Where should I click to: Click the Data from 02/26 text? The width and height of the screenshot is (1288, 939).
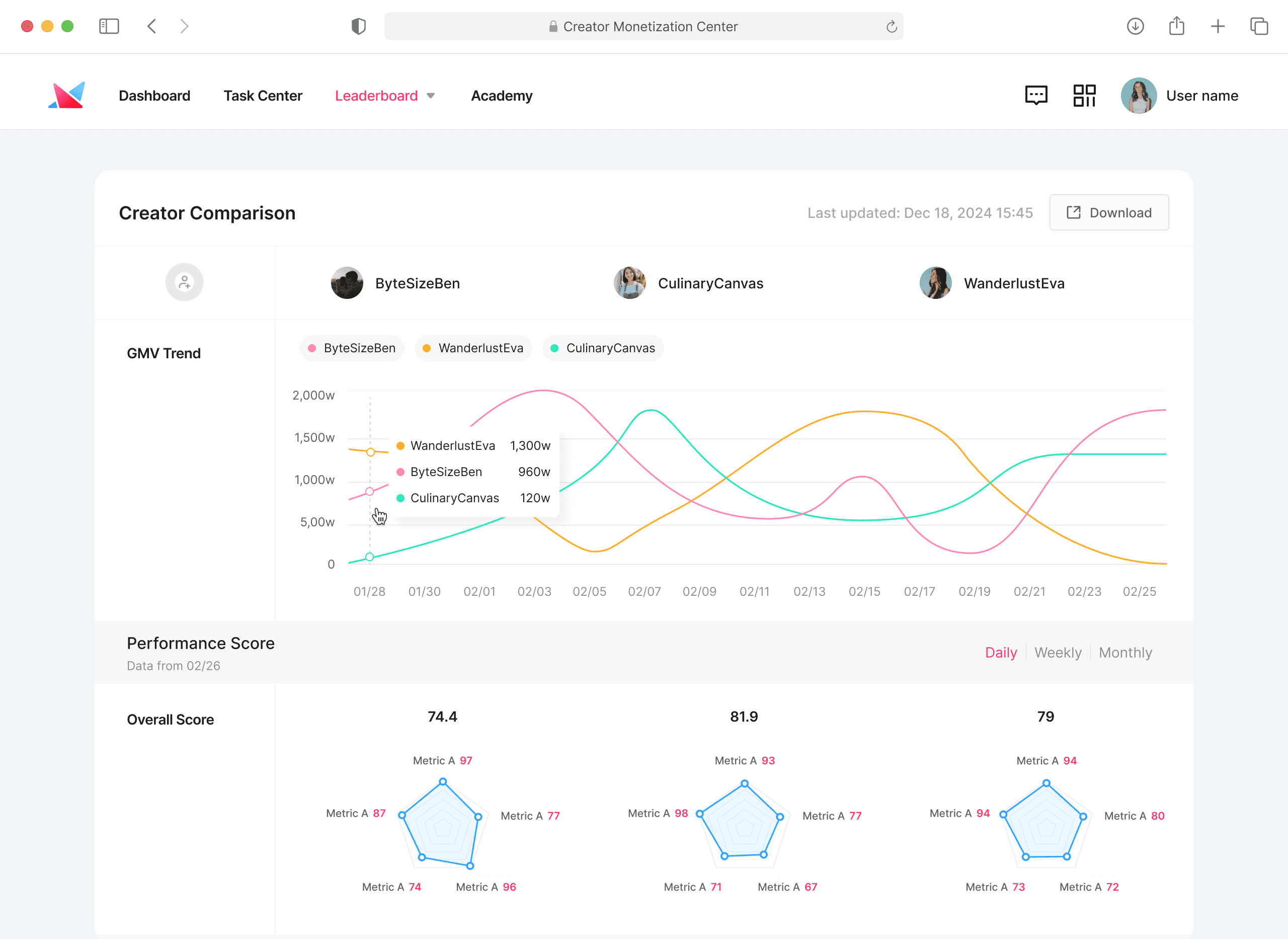click(173, 666)
